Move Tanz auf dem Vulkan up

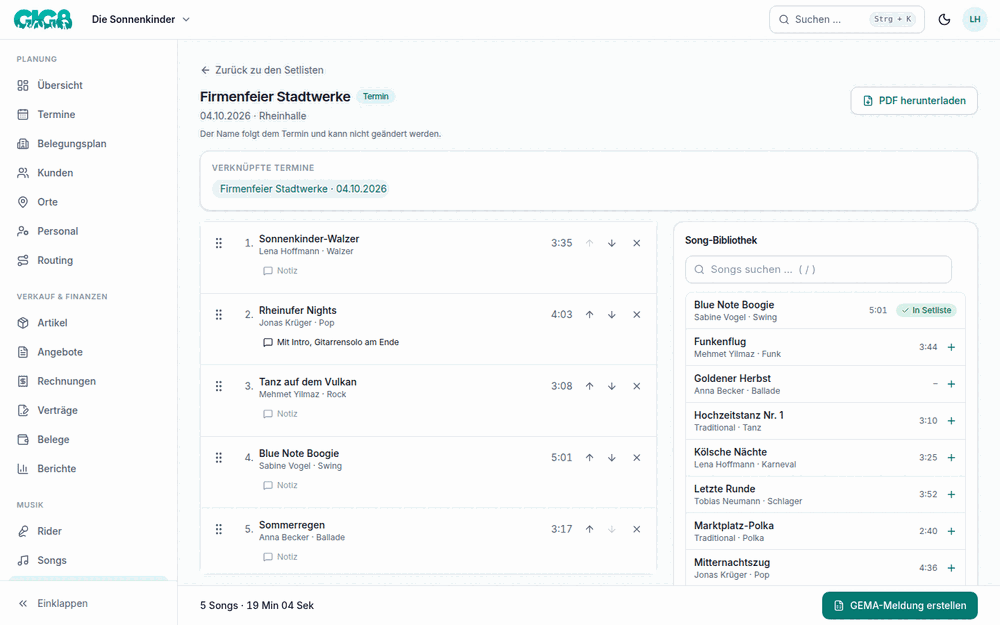tap(589, 386)
